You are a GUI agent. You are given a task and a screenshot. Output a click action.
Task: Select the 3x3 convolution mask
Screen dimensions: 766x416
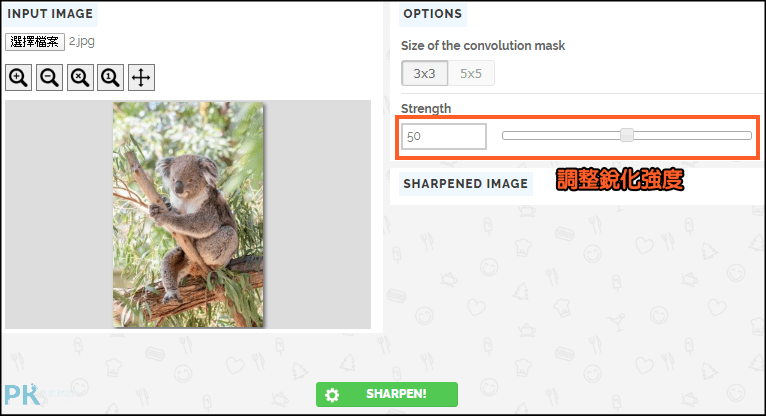[424, 73]
